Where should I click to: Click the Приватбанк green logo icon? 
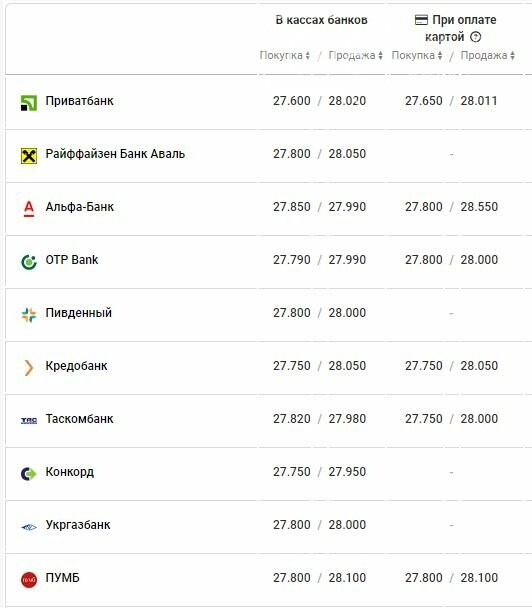pos(29,103)
